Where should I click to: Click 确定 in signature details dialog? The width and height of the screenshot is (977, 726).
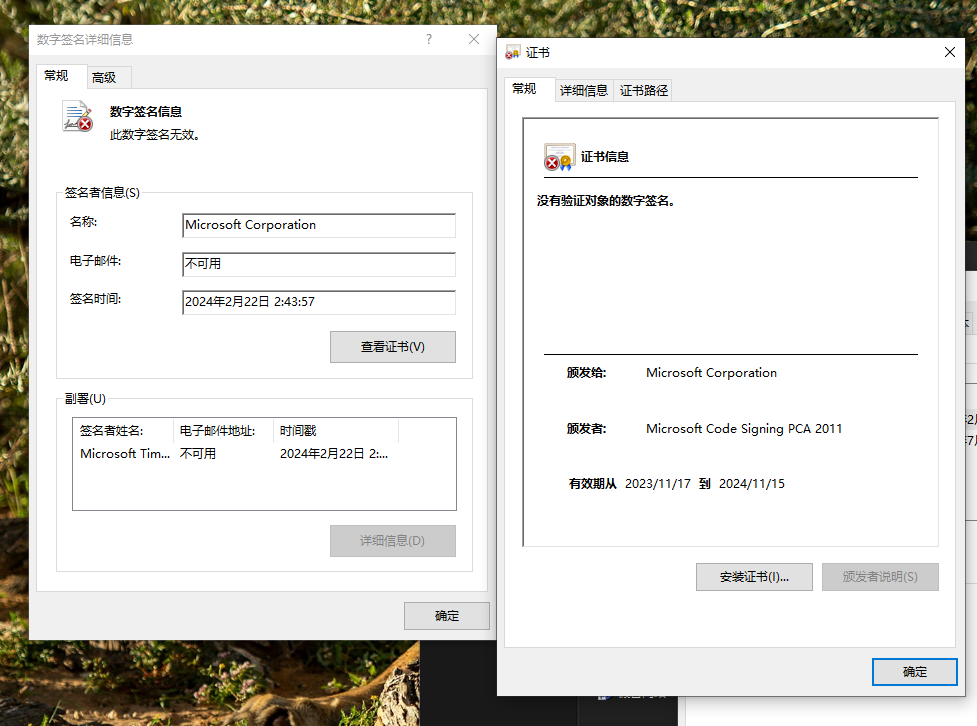click(x=447, y=616)
